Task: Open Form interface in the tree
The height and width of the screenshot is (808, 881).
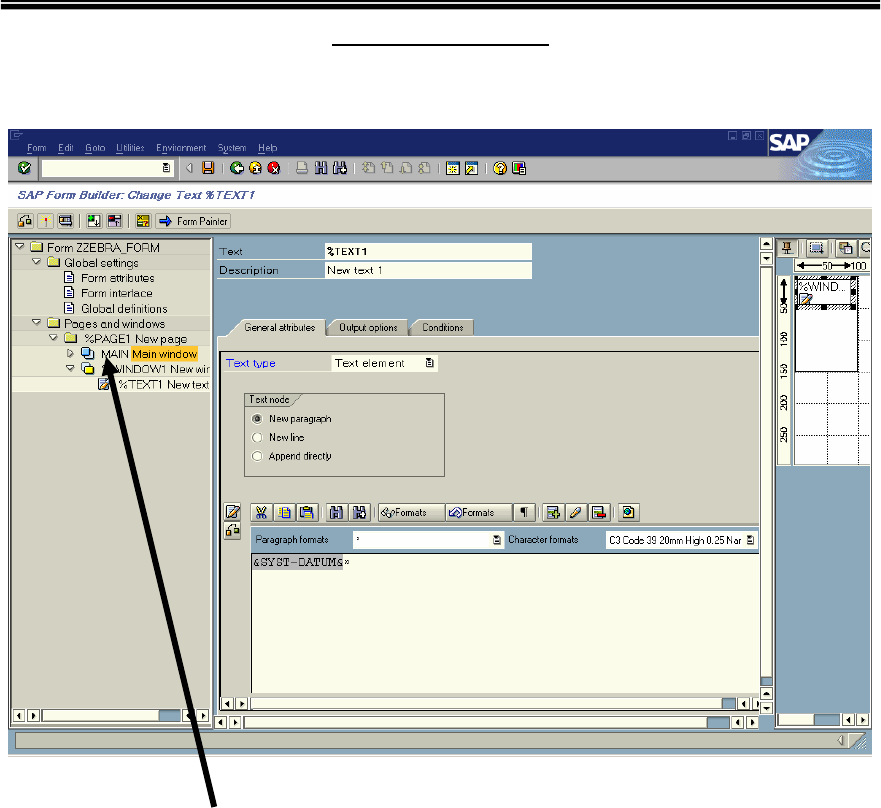Action: pos(116,293)
